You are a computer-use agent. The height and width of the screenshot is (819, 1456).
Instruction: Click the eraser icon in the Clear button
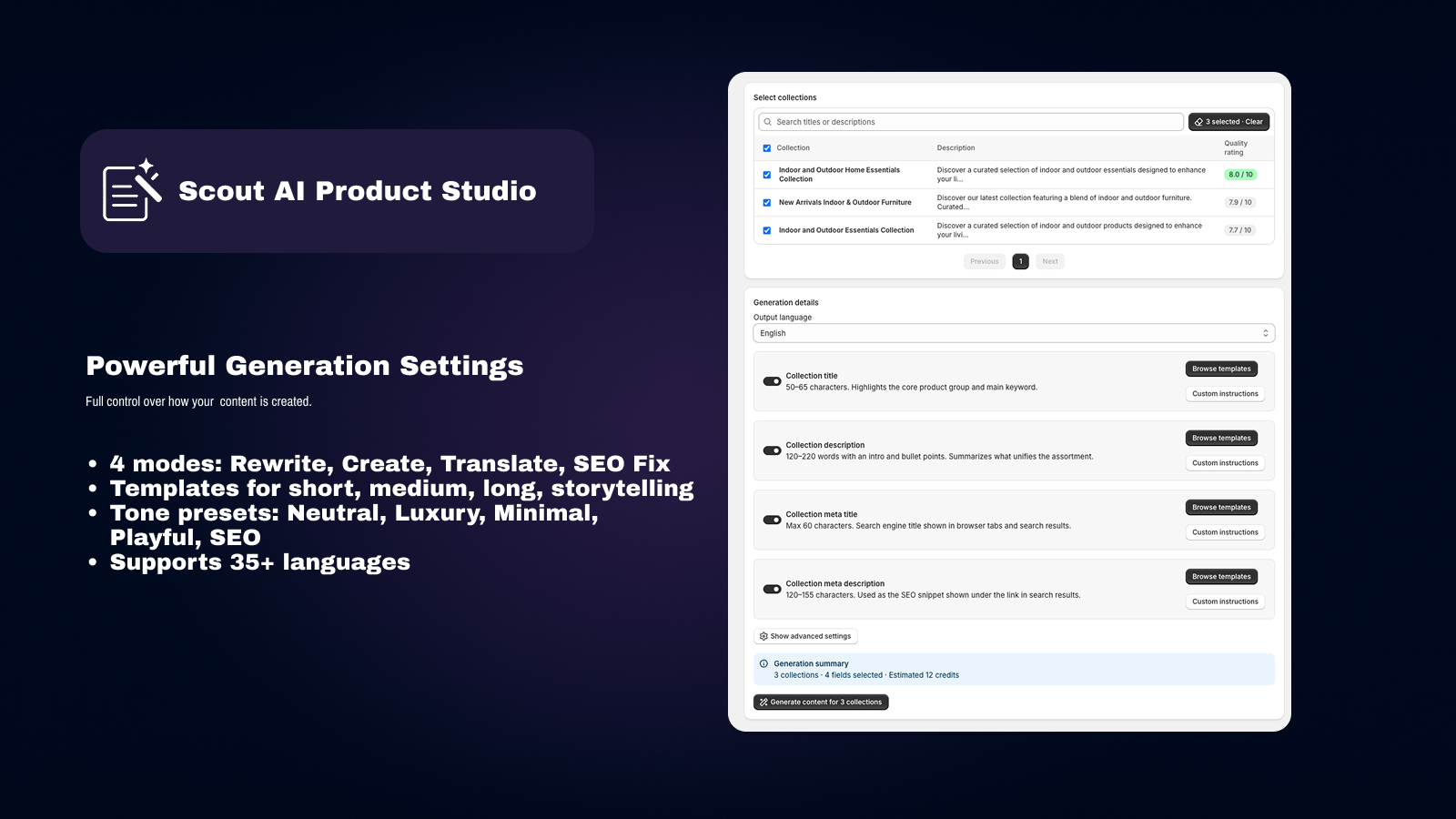[x=1199, y=121]
